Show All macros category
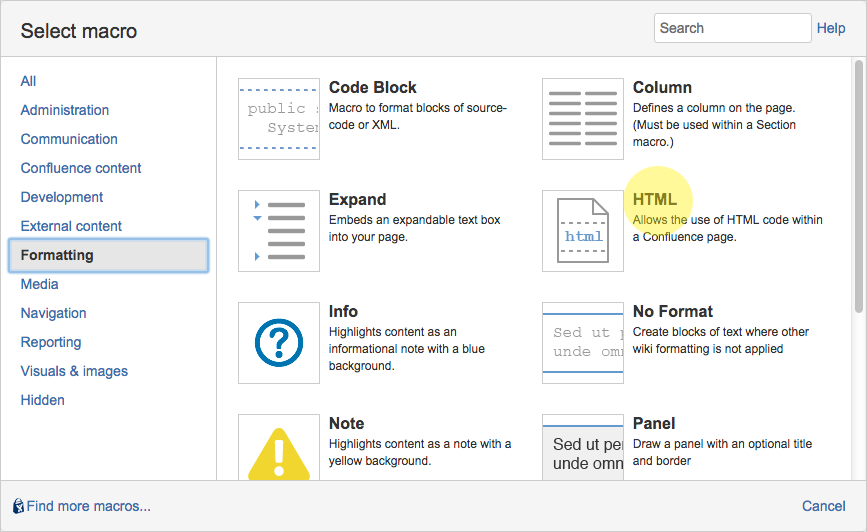Viewport: 867px width, 532px height. pos(29,81)
